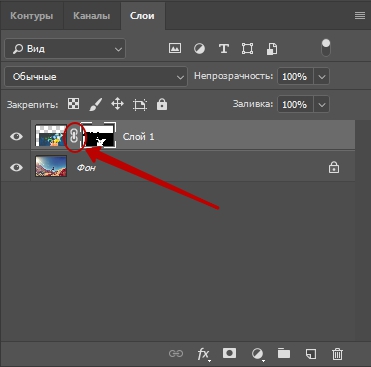Open the Layers panel hamburger menu
371x367 pixels.
click(x=360, y=16)
